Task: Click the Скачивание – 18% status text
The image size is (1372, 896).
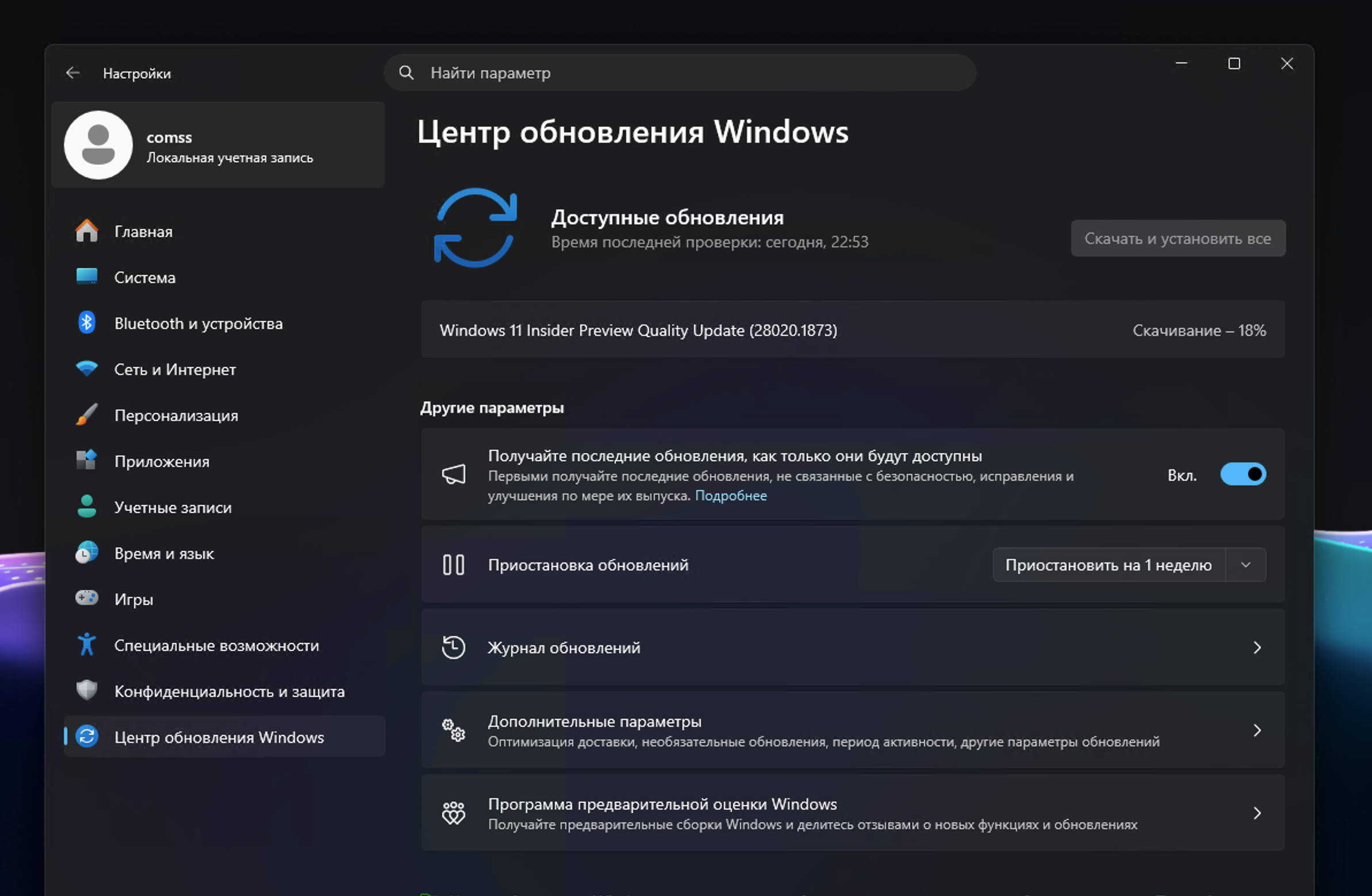Action: click(1199, 330)
